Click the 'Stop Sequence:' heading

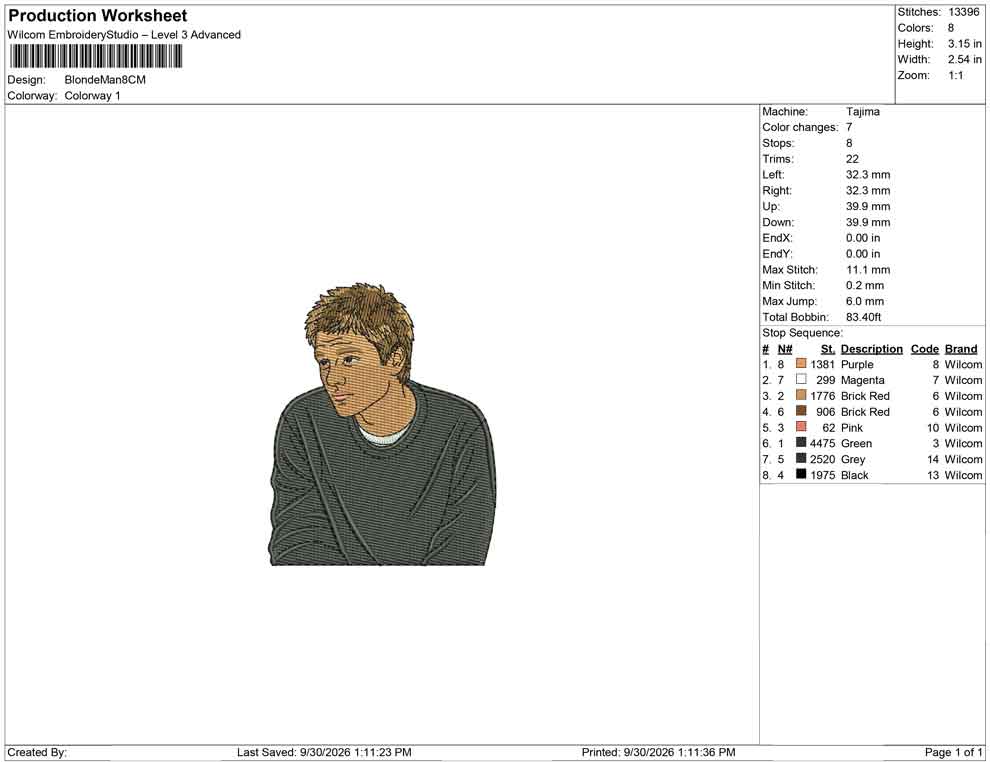tap(802, 333)
